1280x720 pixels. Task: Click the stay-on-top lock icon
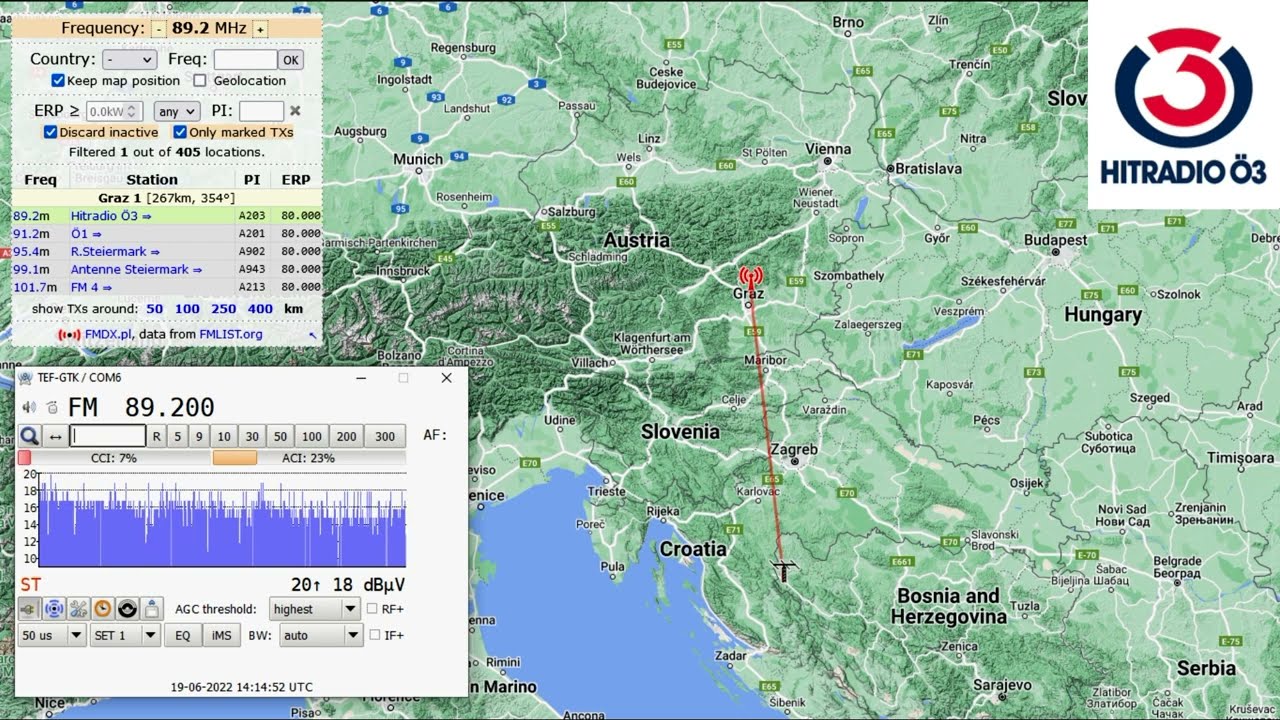point(151,608)
